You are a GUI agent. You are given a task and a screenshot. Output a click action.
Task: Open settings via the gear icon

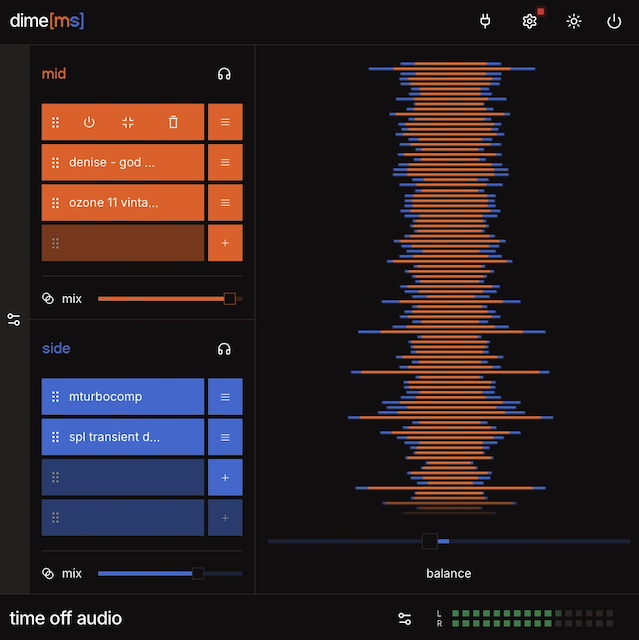[x=530, y=21]
